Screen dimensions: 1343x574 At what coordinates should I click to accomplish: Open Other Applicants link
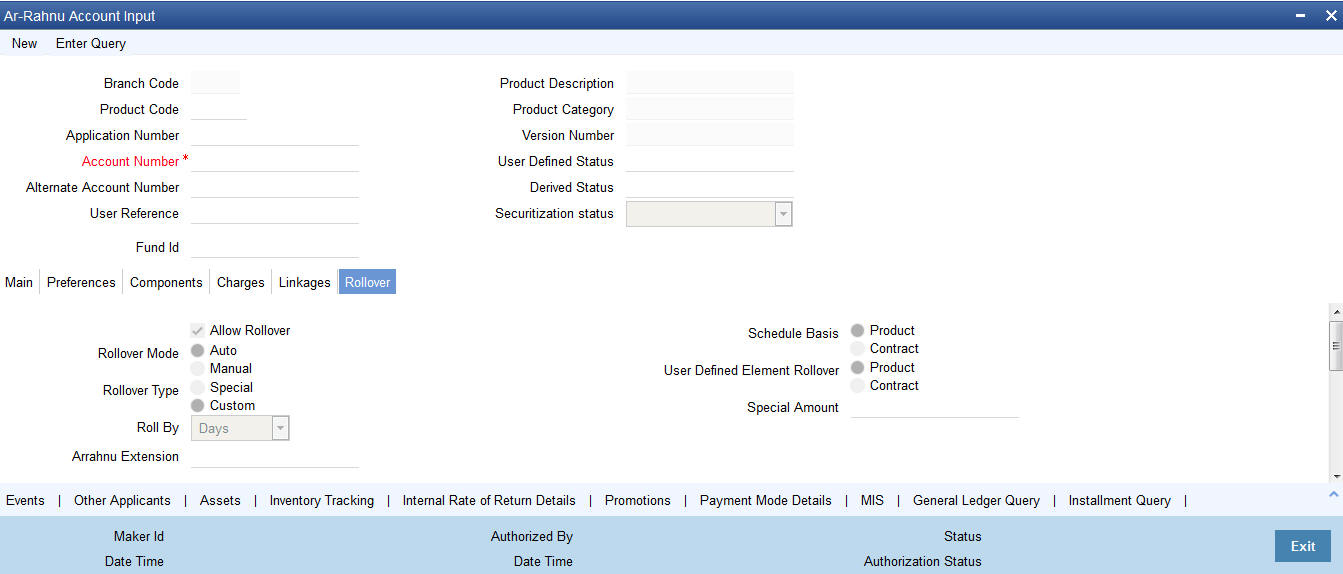(x=122, y=500)
